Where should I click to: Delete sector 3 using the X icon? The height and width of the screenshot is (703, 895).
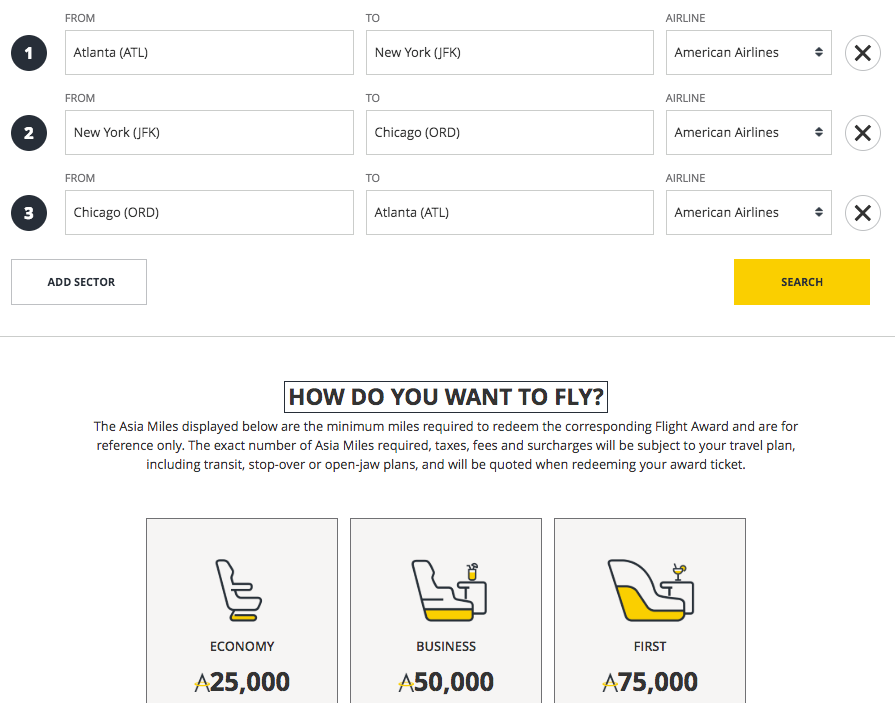(x=862, y=213)
